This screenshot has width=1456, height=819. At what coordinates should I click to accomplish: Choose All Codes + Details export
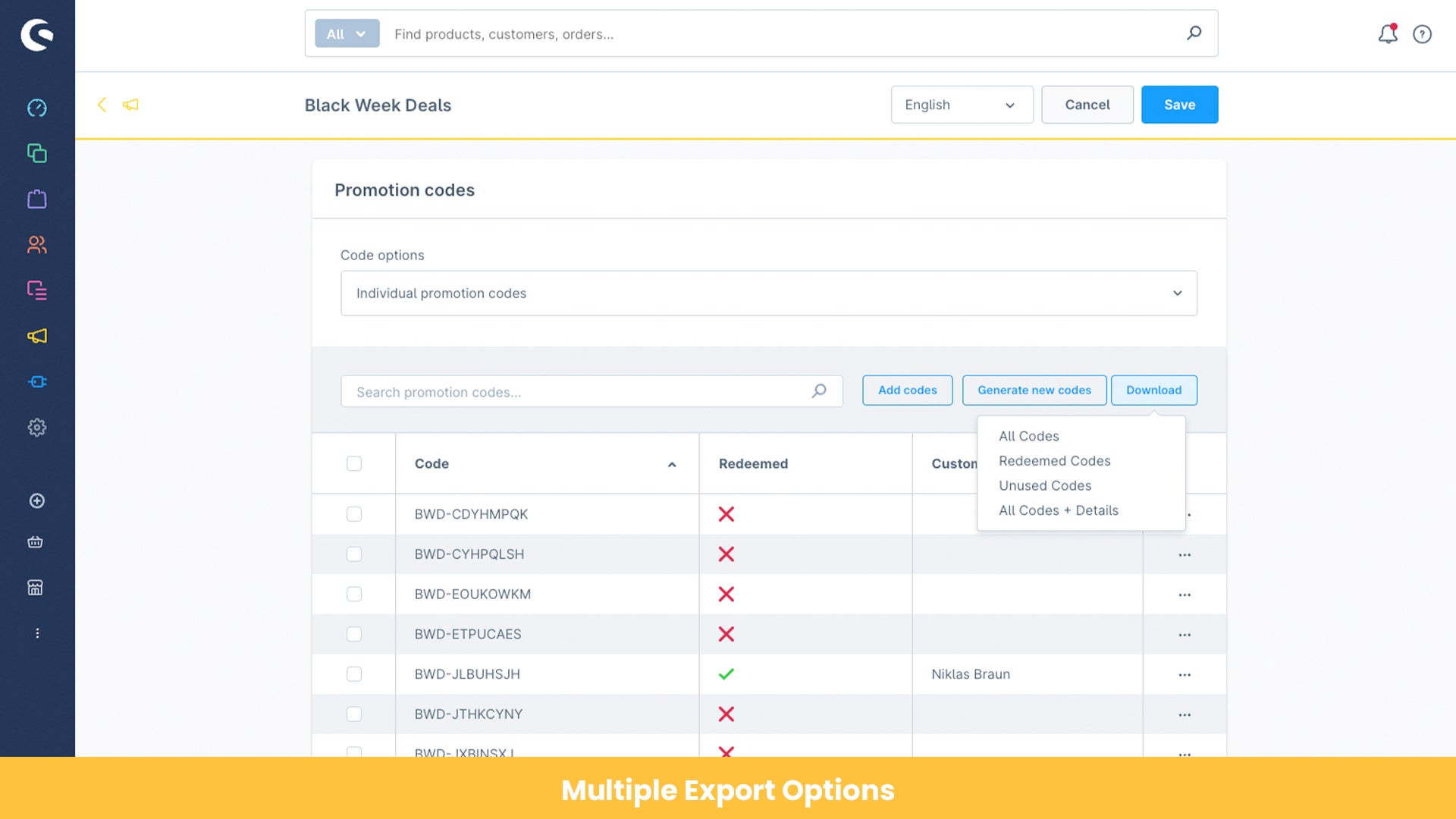pos(1058,510)
